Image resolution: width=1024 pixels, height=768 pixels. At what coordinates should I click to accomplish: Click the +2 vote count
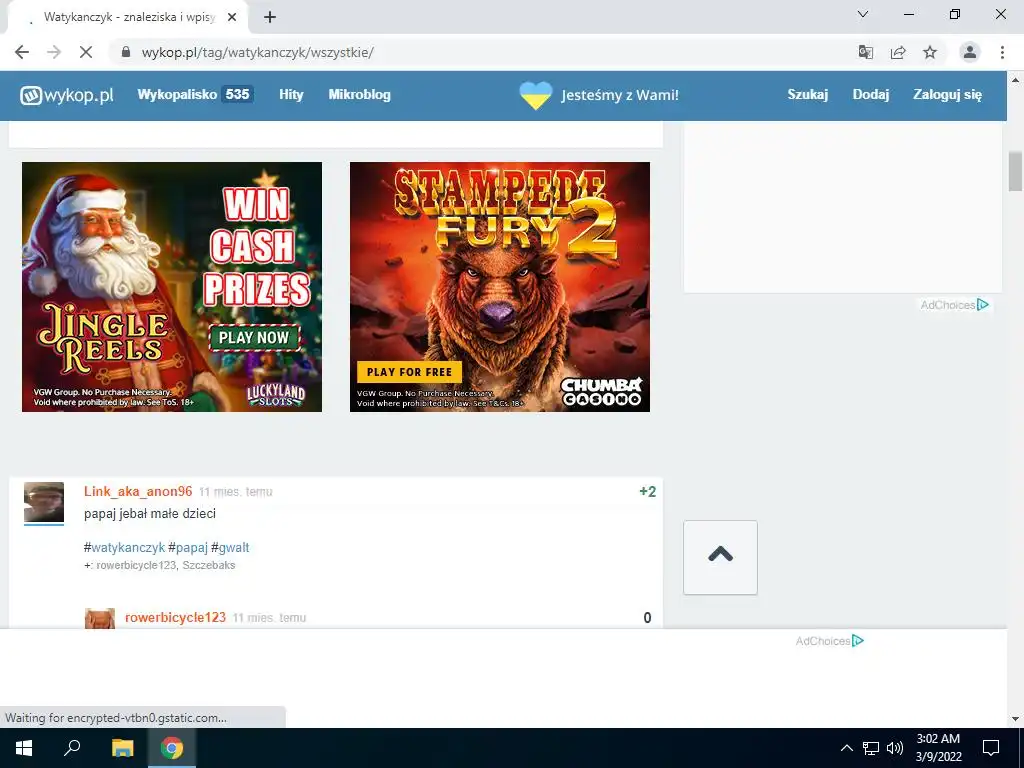coord(647,492)
